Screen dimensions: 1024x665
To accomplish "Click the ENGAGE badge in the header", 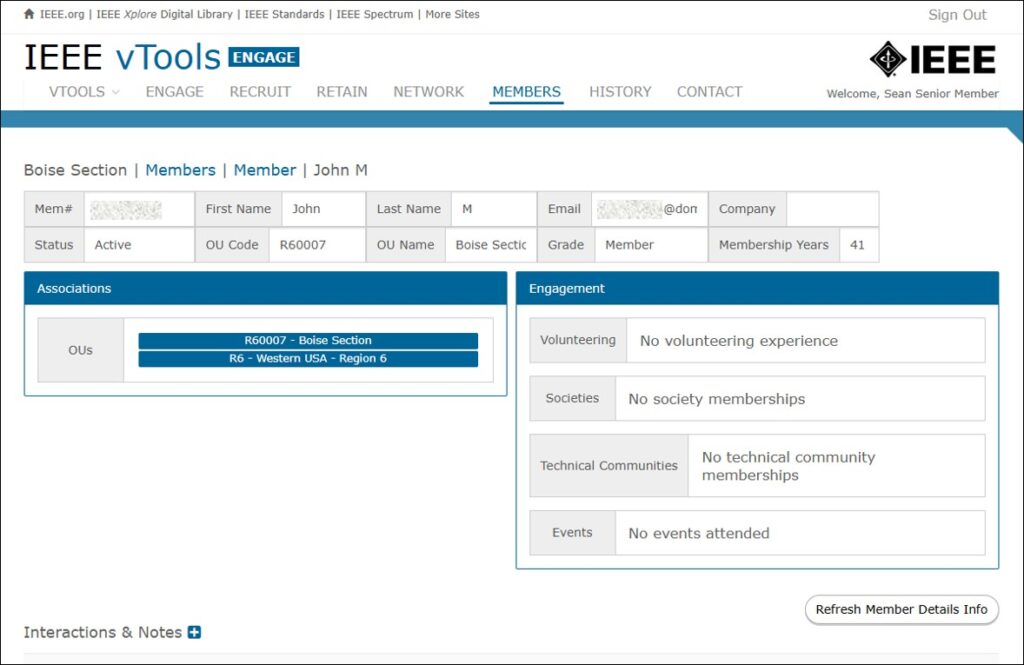I will [x=264, y=57].
